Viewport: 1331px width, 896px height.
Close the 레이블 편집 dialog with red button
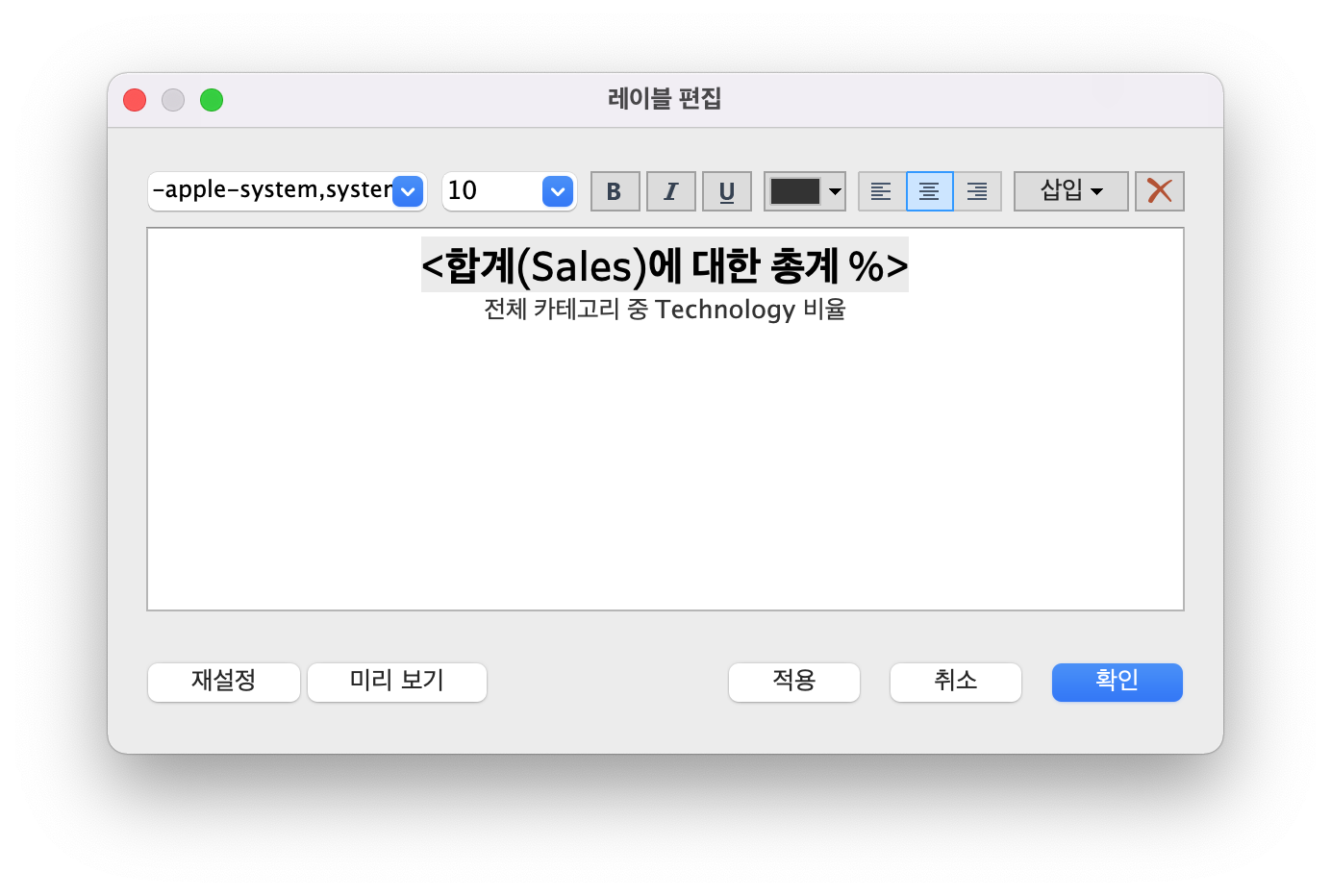[x=135, y=100]
